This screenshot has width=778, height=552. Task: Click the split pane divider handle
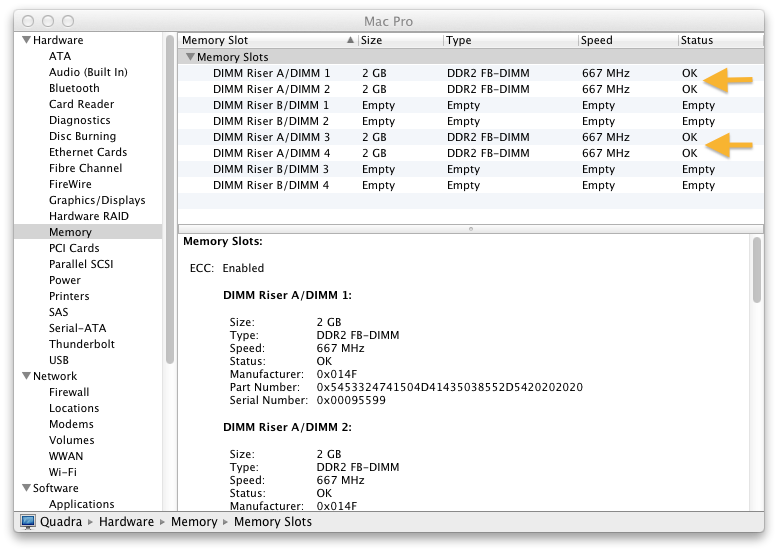coord(470,229)
